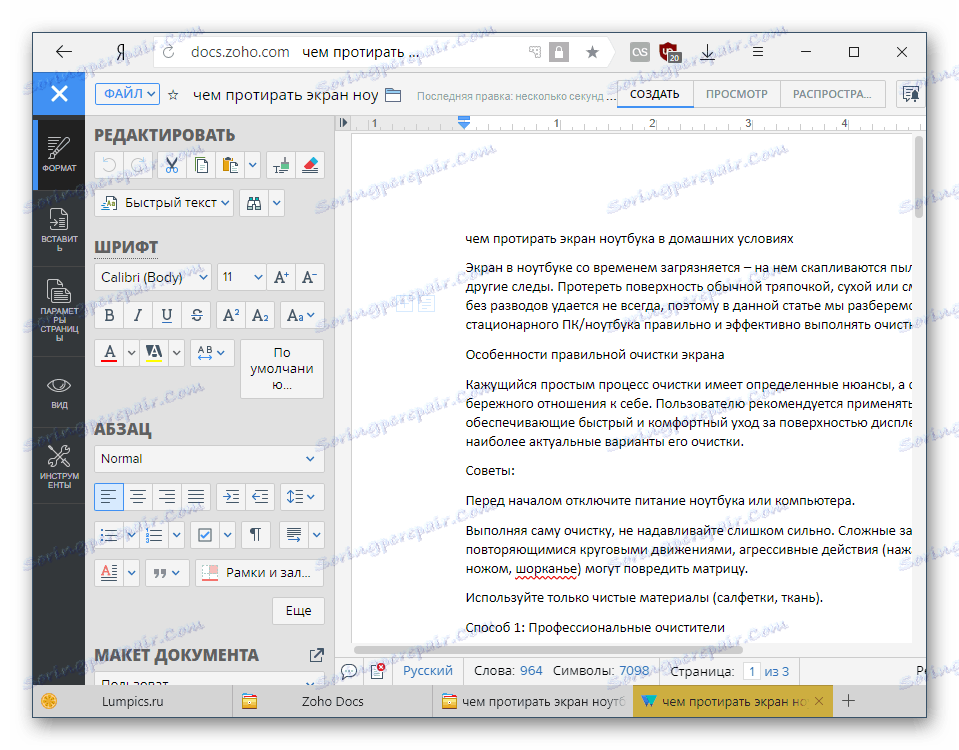Click the Redo arrow icon
Screen dimensions: 959x750
pos(138,165)
